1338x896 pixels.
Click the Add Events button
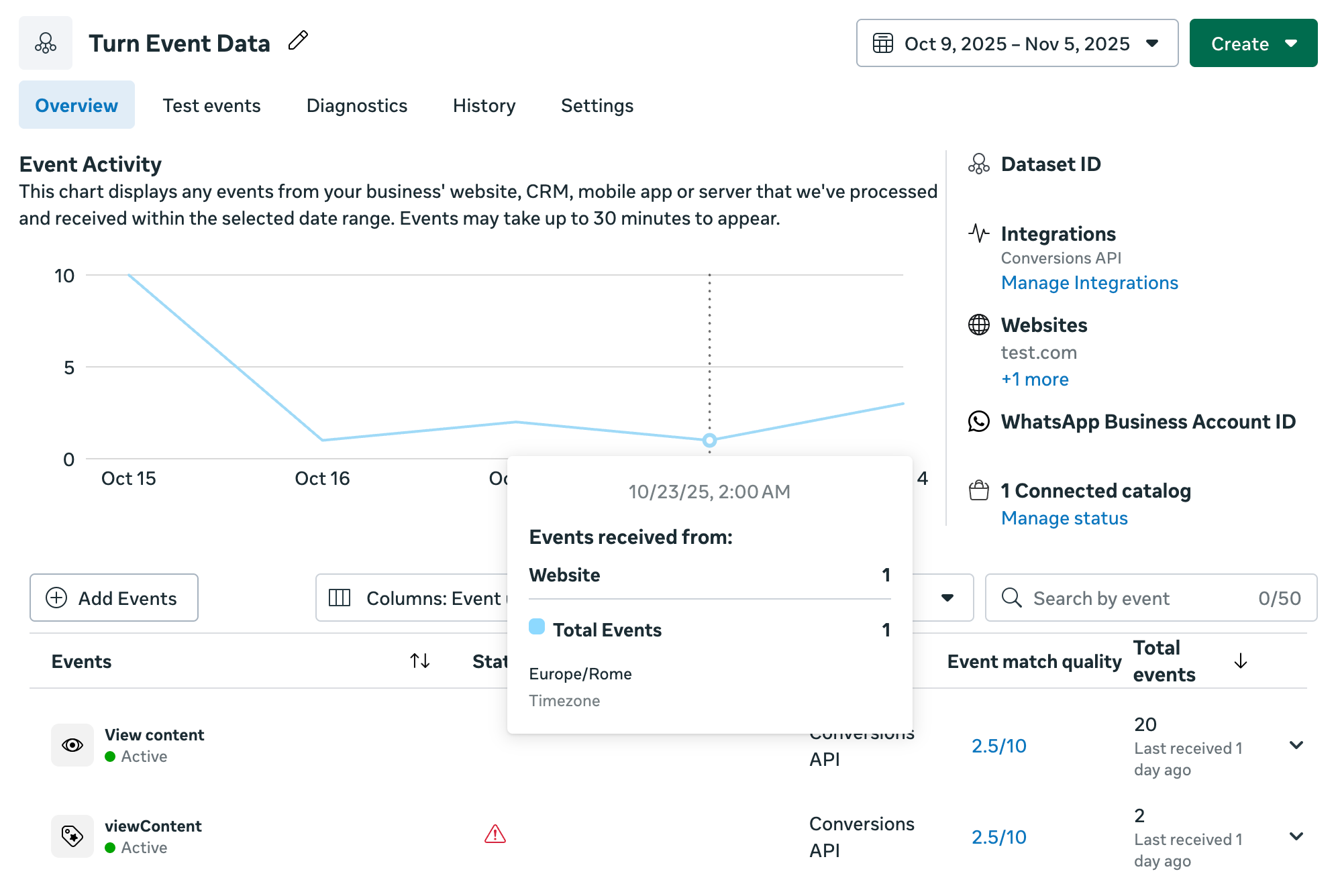click(114, 598)
